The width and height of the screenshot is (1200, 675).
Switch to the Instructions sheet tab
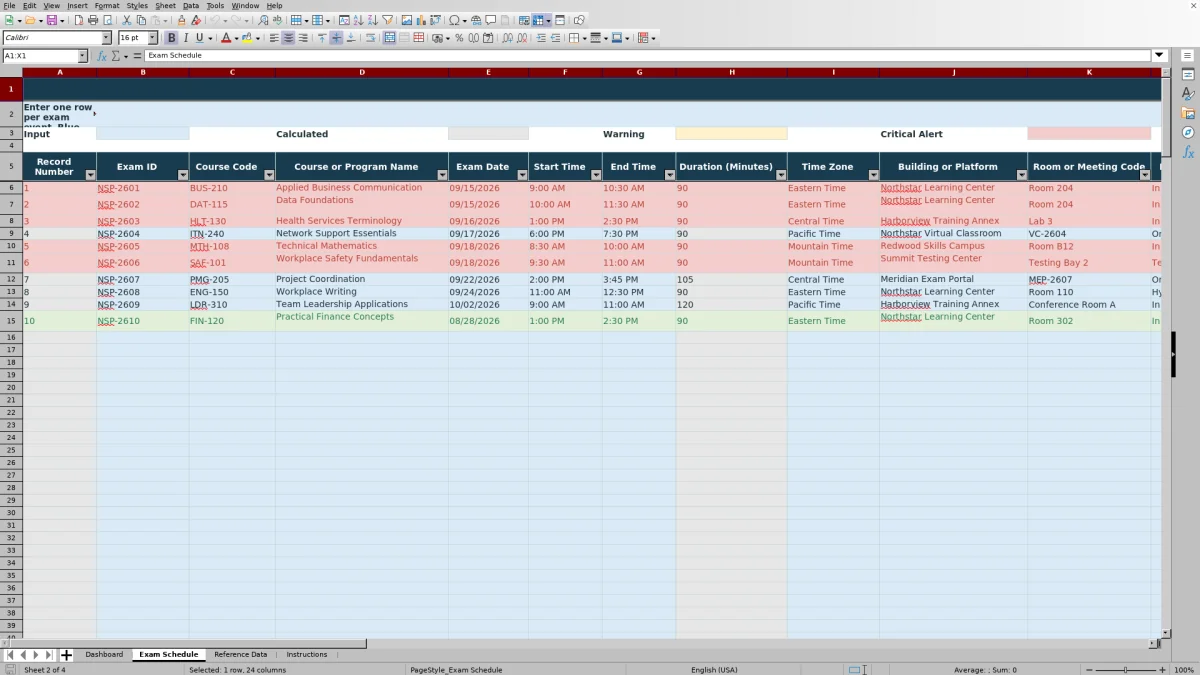(x=307, y=655)
